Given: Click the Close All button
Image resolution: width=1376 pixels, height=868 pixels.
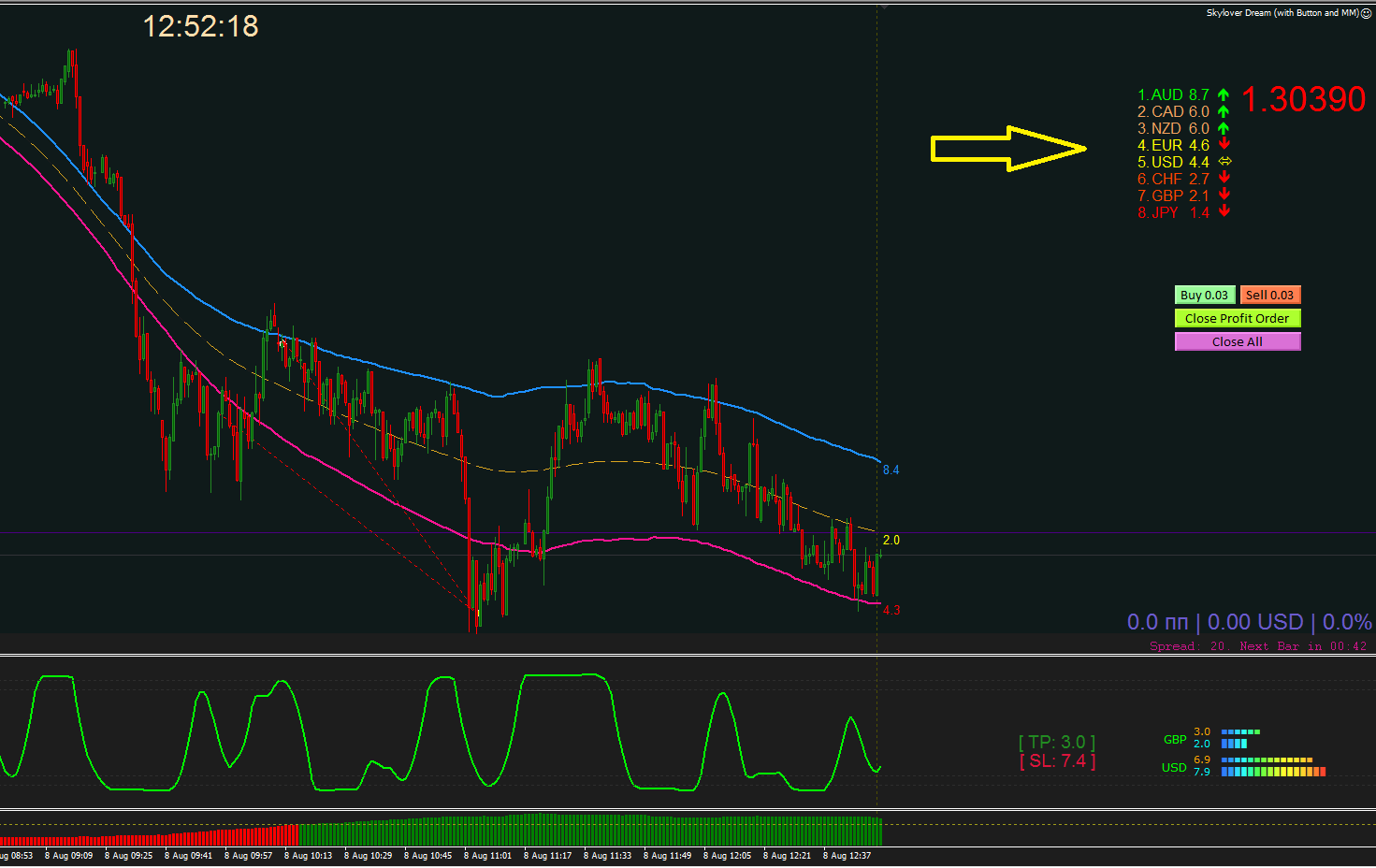Looking at the screenshot, I should click(1238, 341).
